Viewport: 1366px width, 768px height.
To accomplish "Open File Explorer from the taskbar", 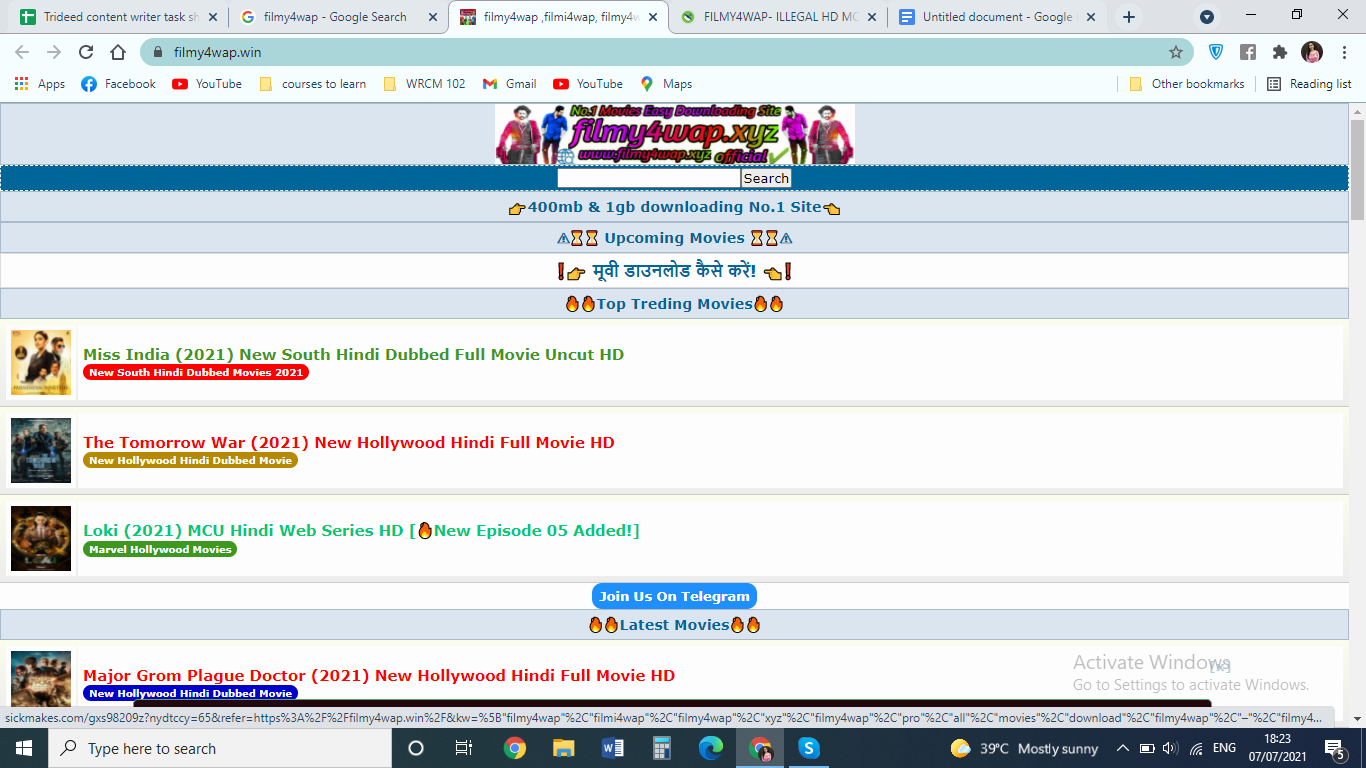I will (564, 748).
